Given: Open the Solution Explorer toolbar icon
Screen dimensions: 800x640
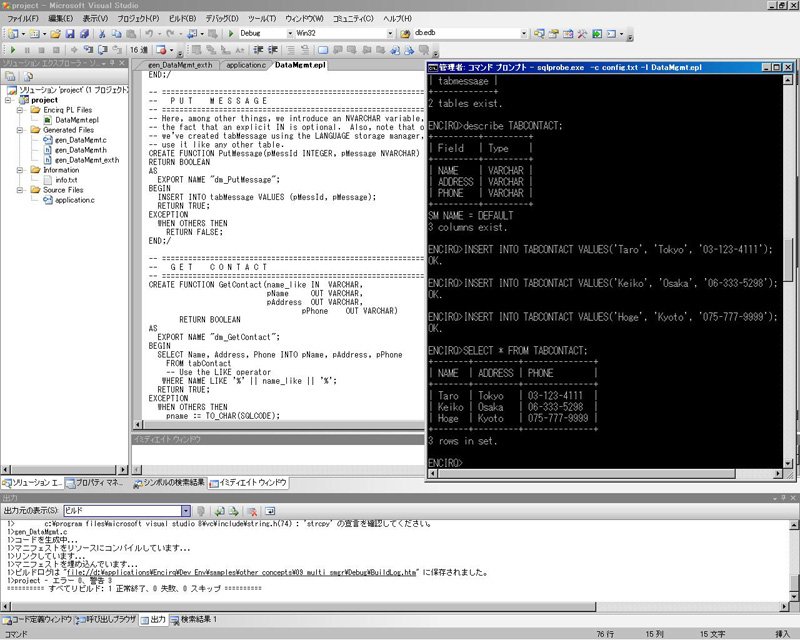Looking at the screenshot, I should pos(539,34).
